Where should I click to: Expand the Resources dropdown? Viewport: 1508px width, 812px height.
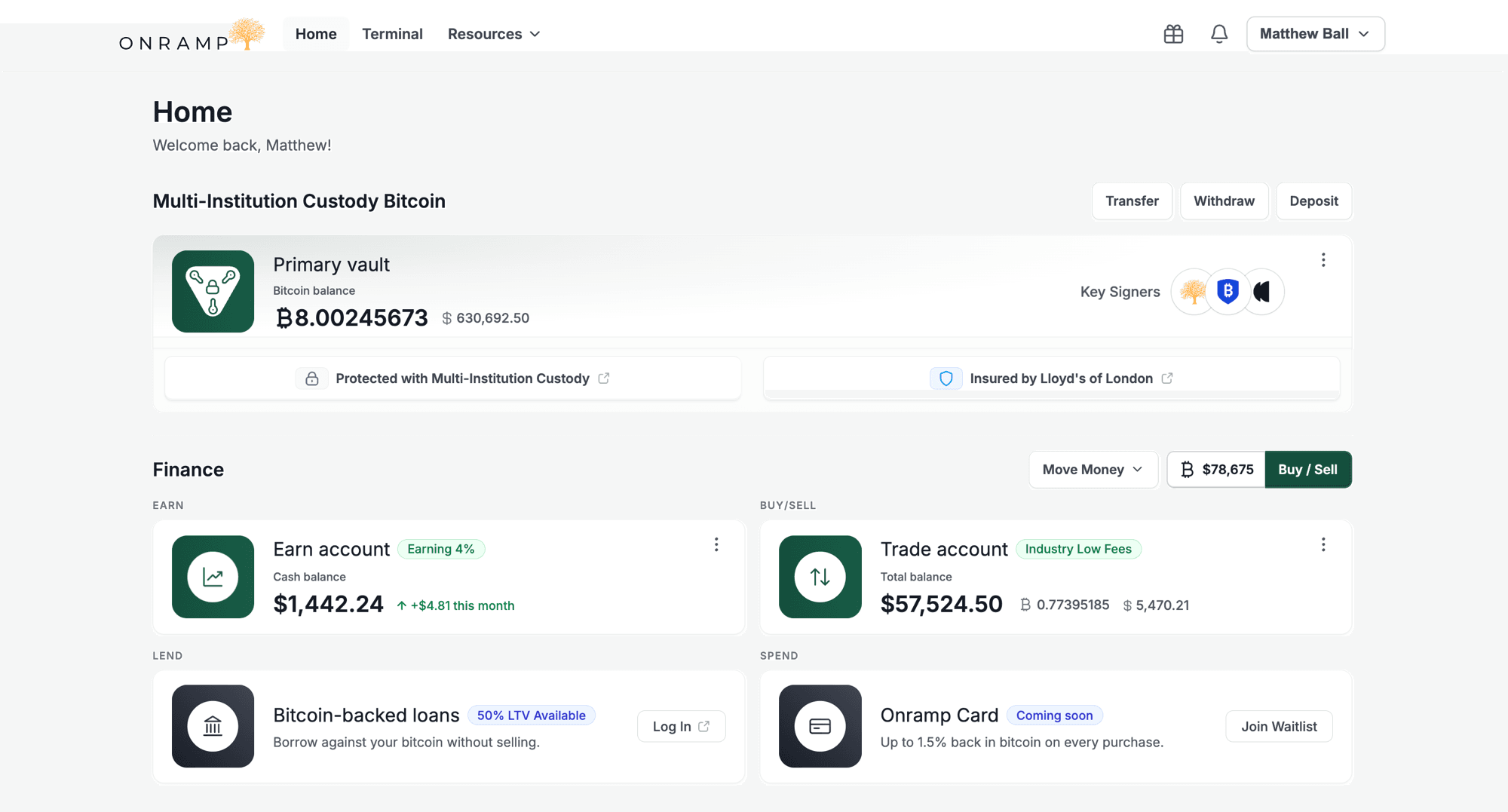[x=493, y=34]
